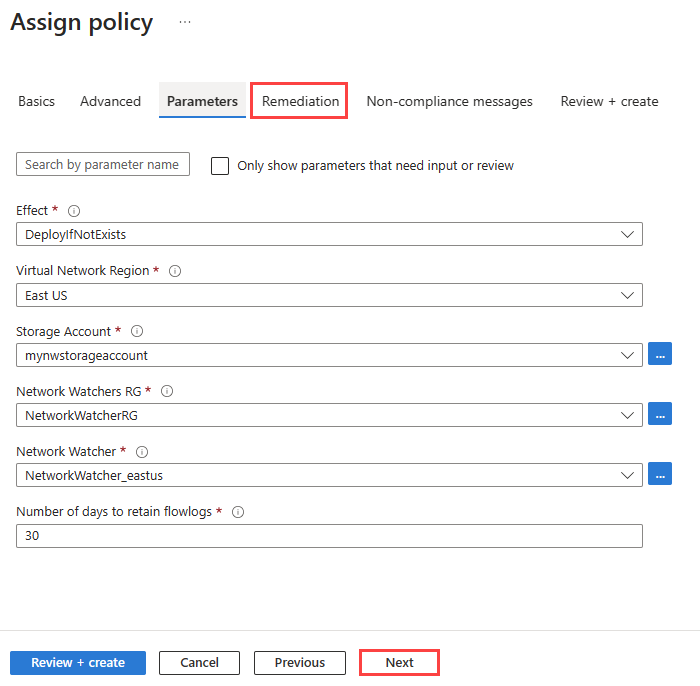Click the number of days to retain field
The image size is (700, 686).
[329, 536]
